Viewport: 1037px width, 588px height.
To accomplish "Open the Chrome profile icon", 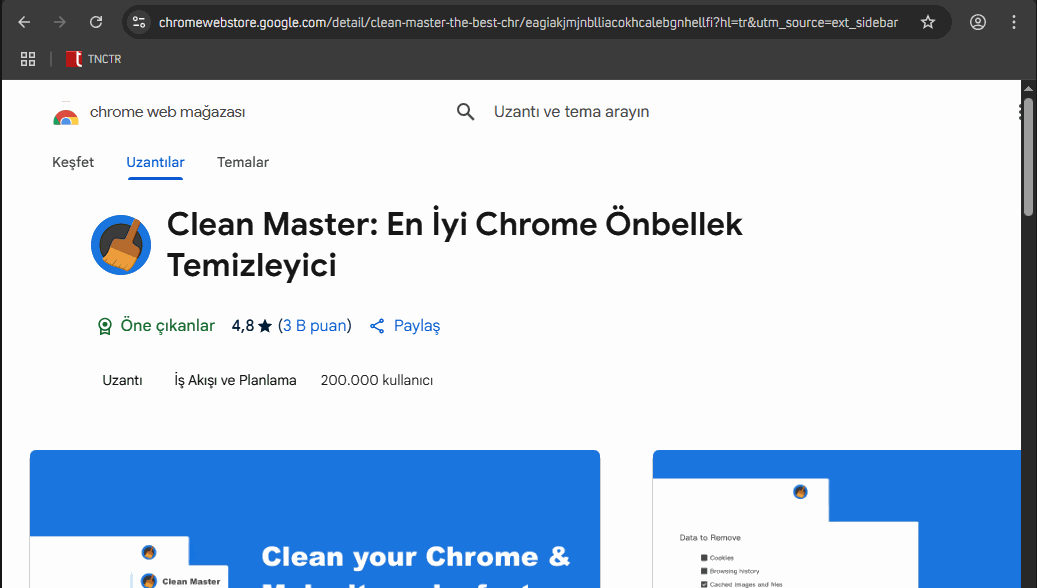I will pos(977,22).
